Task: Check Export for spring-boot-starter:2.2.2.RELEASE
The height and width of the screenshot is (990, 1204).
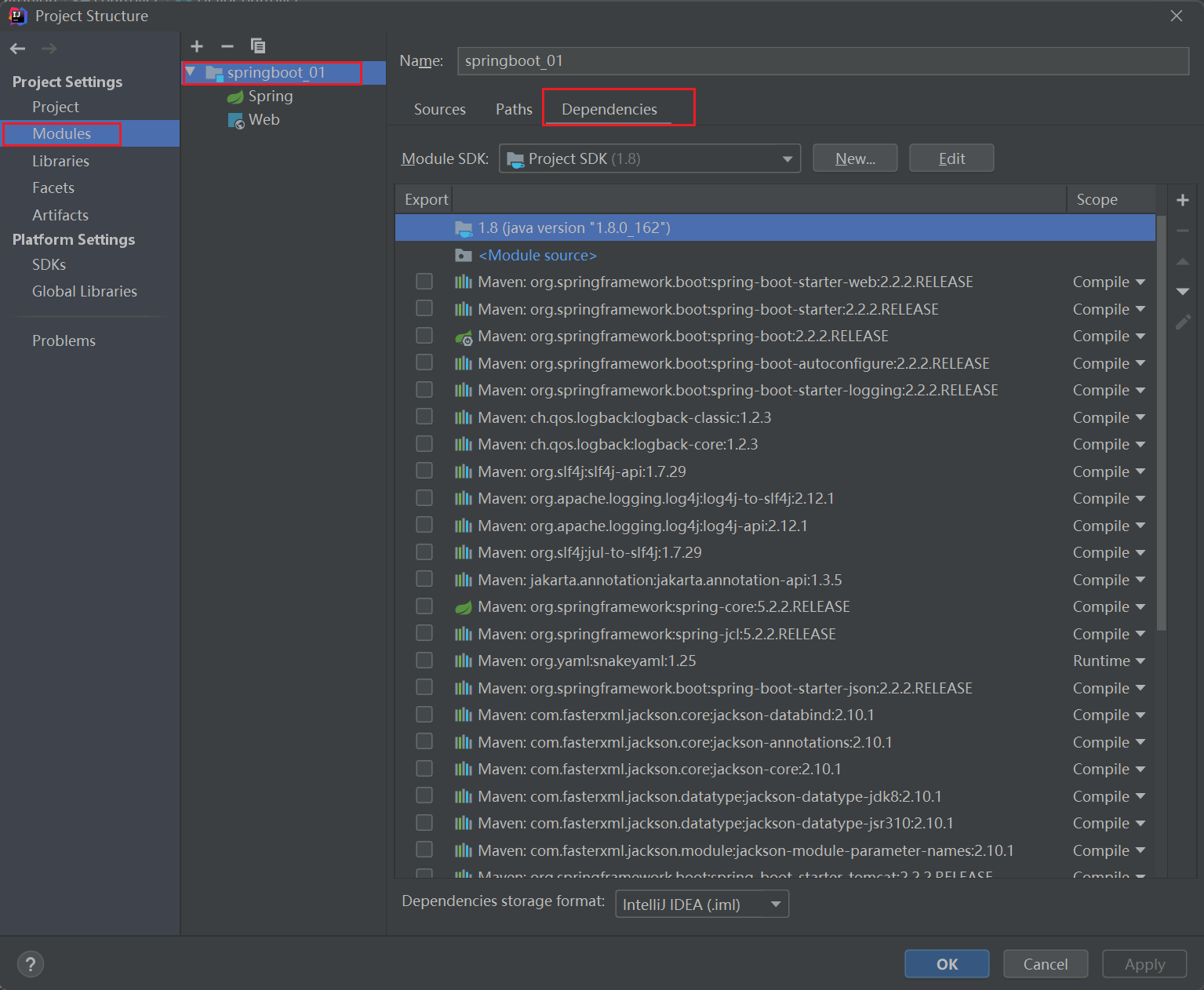Action: tap(424, 308)
